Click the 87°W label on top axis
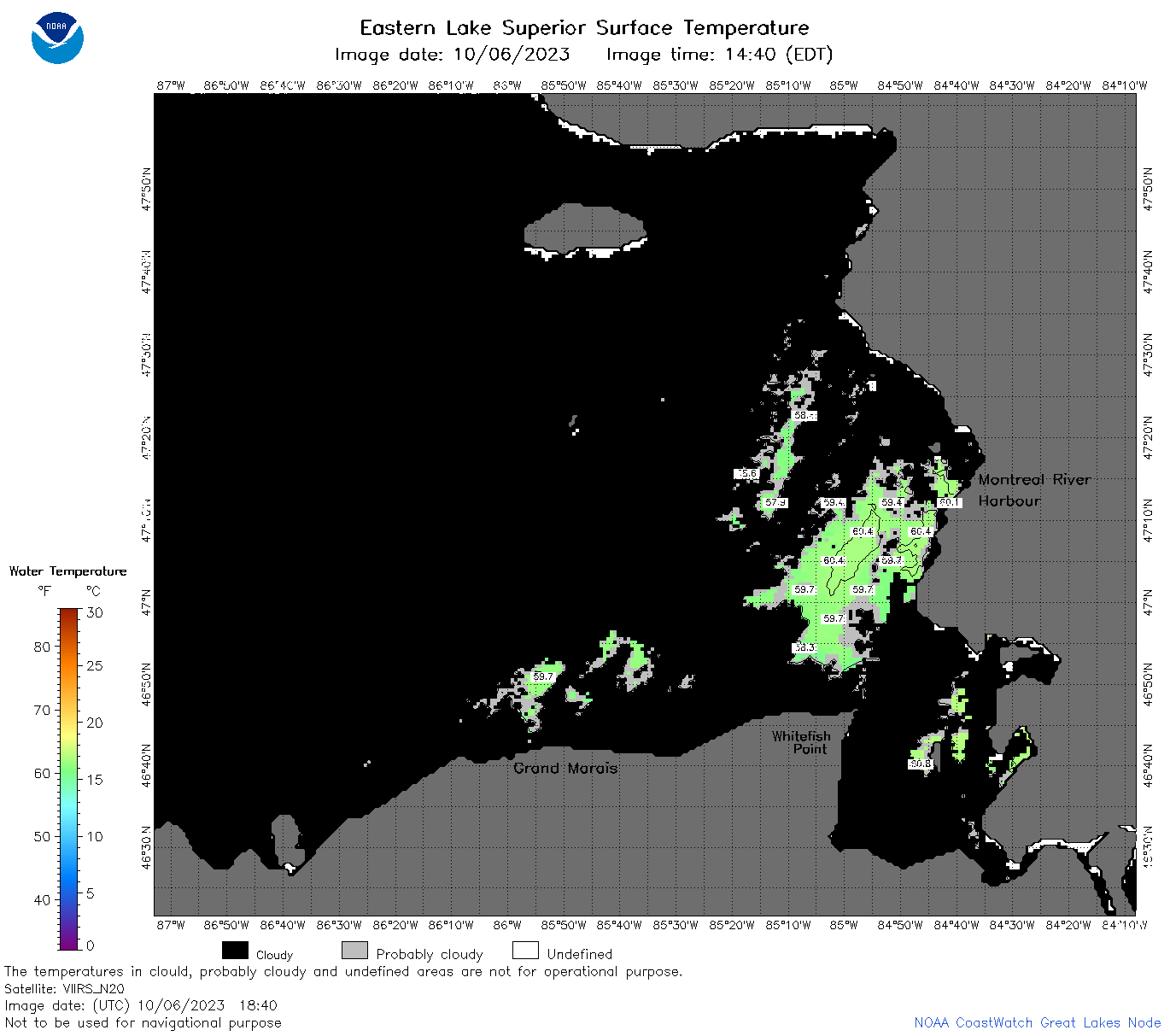 coord(170,85)
